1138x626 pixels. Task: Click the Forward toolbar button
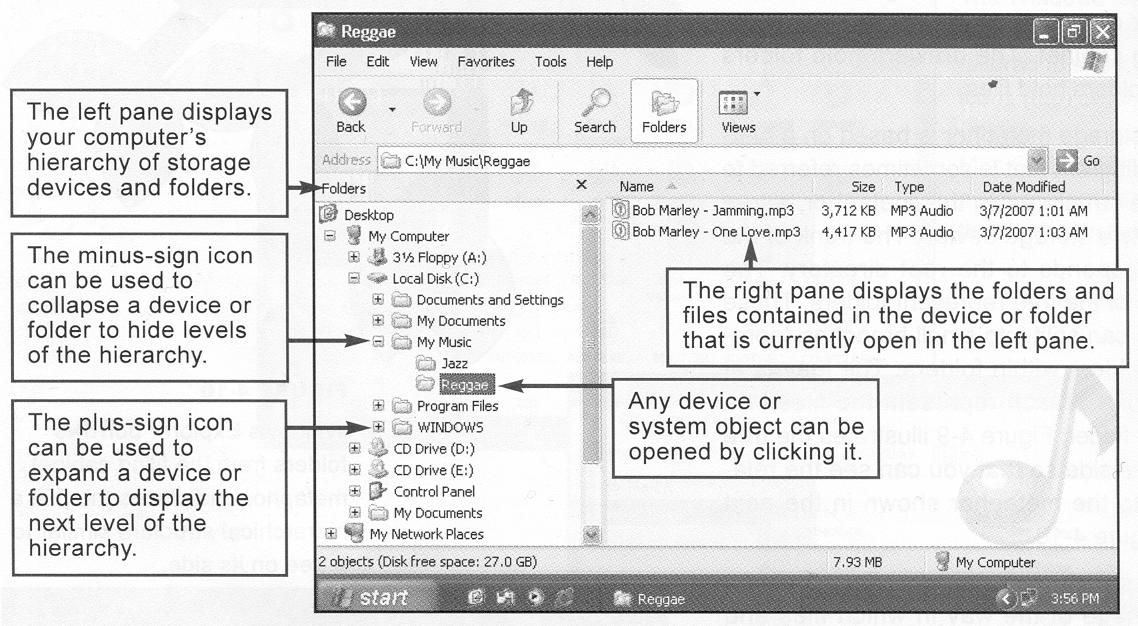436,111
